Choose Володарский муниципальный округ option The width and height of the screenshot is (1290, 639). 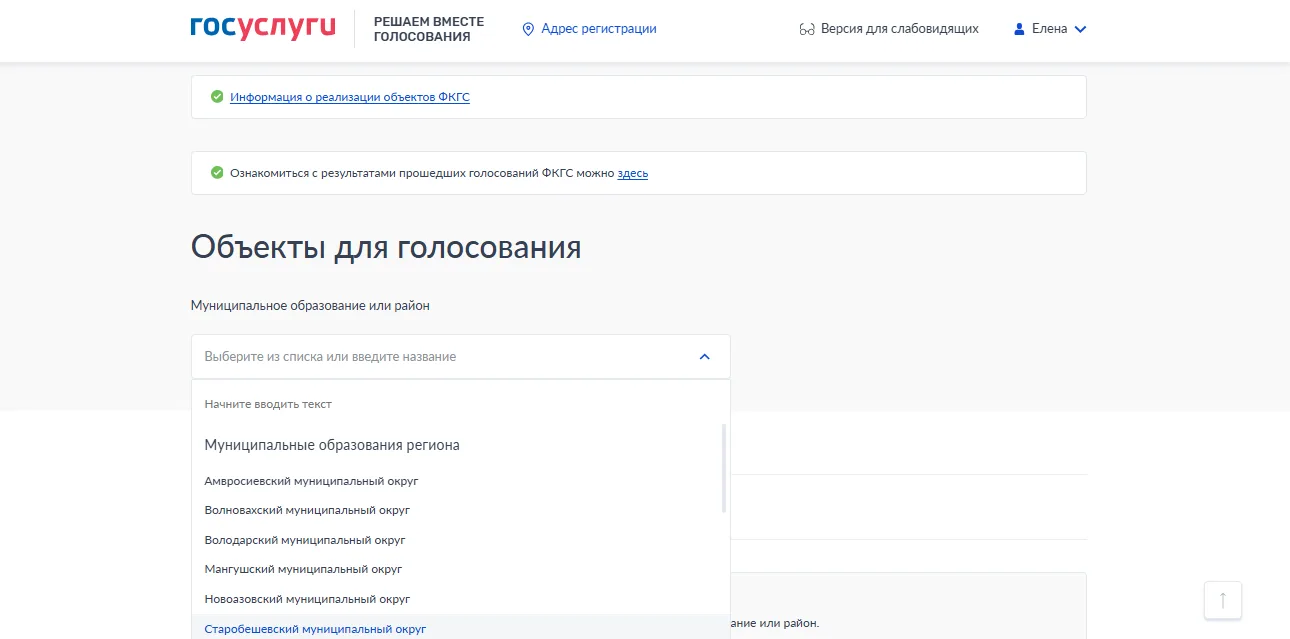tap(305, 540)
